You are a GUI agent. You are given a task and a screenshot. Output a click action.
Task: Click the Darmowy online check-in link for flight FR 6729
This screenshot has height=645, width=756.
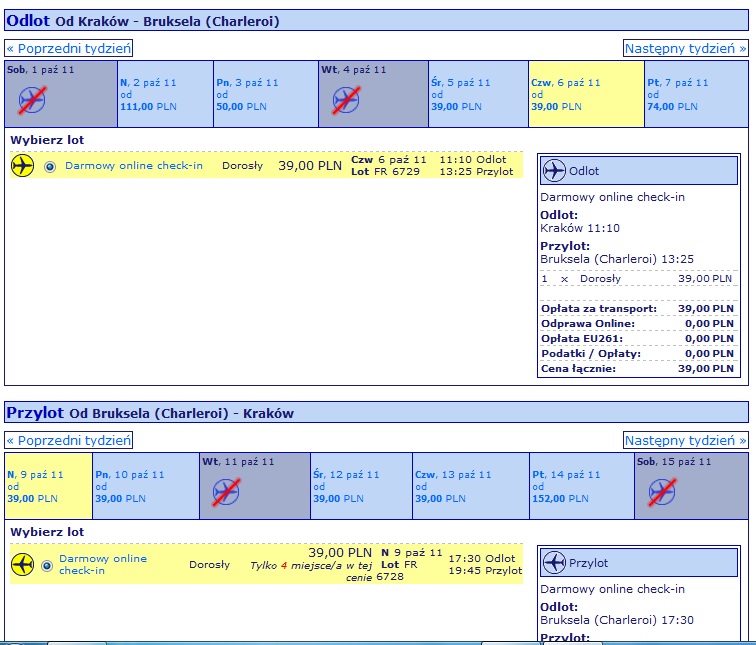pos(134,165)
